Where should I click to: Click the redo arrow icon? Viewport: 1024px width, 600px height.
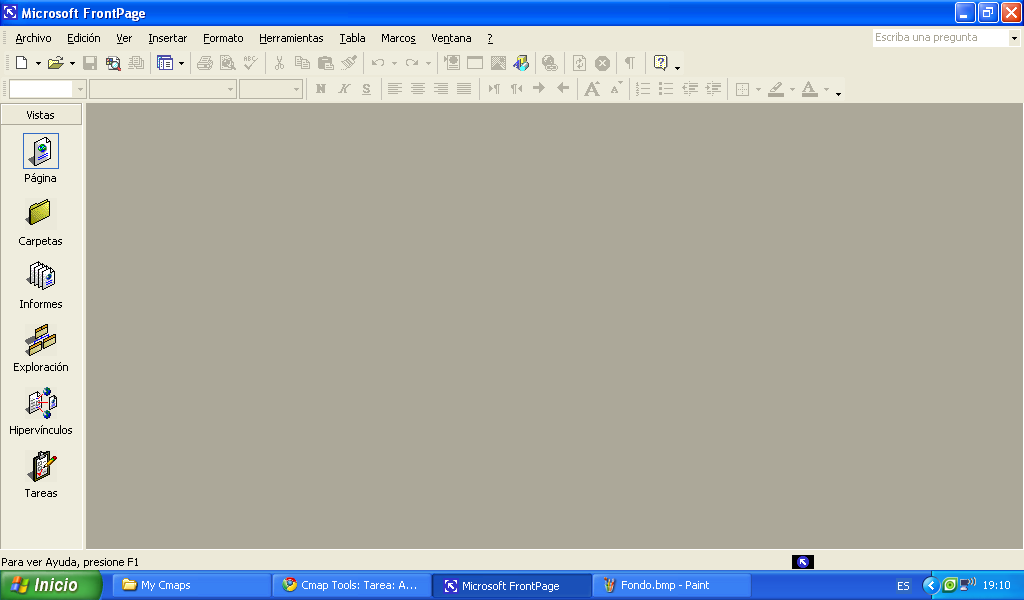(411, 63)
